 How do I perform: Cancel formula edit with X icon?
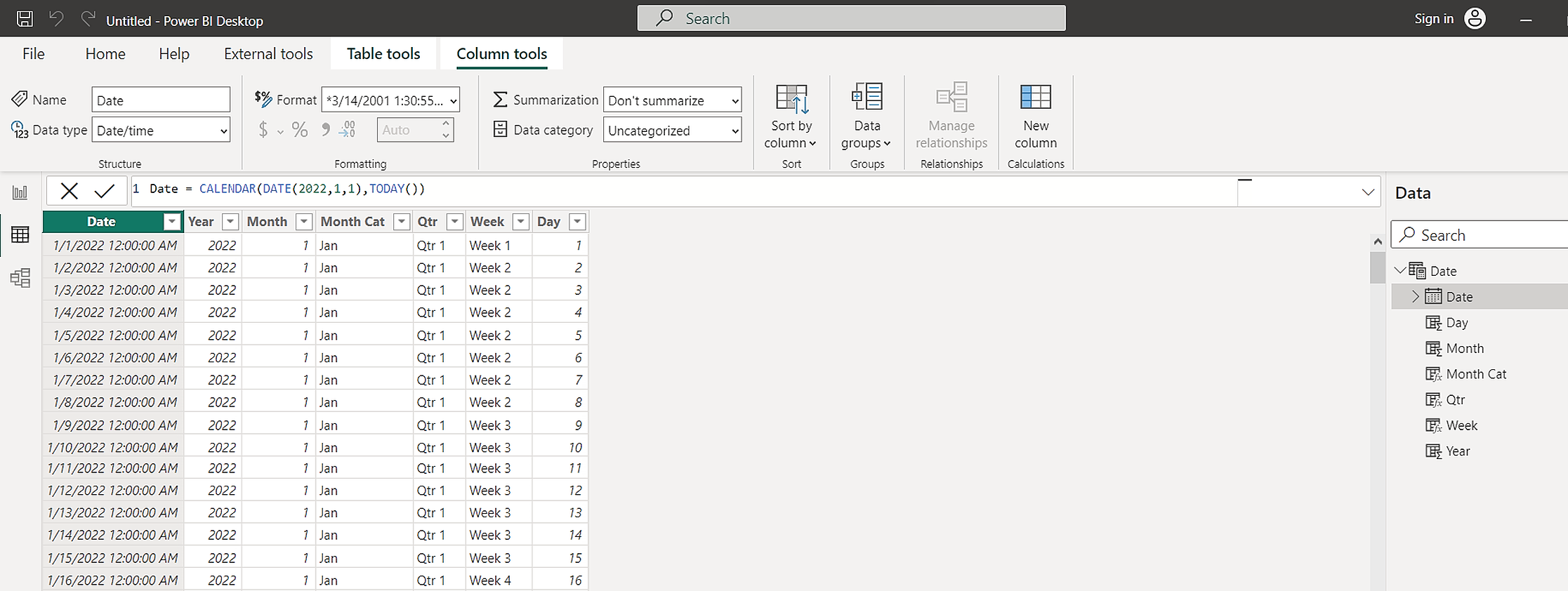[x=69, y=191]
